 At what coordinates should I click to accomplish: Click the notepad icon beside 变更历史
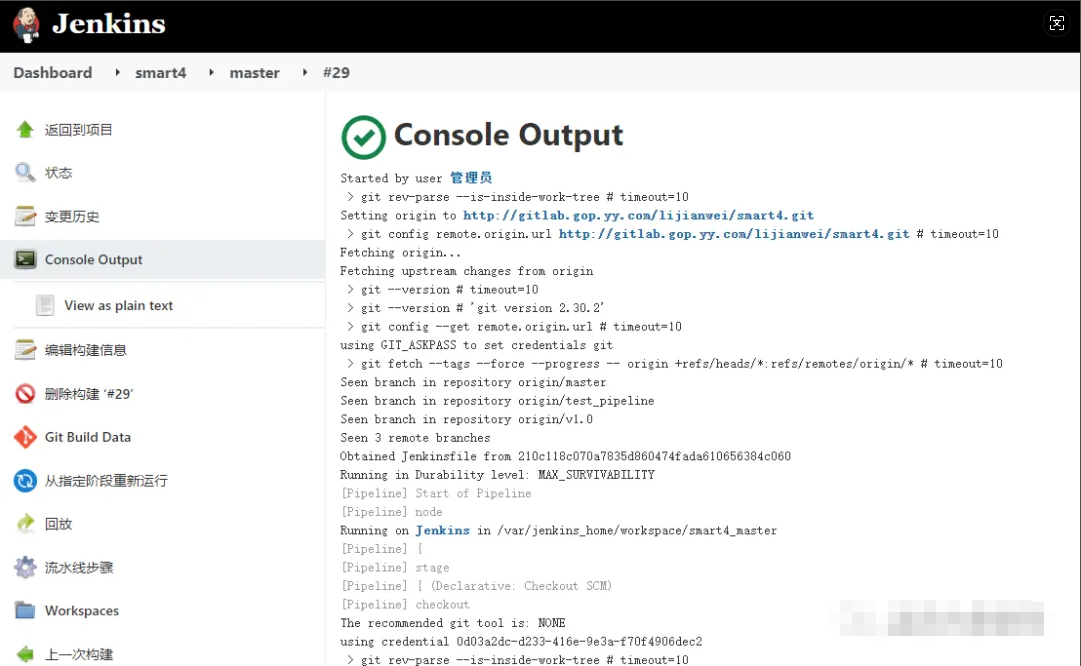(25, 216)
